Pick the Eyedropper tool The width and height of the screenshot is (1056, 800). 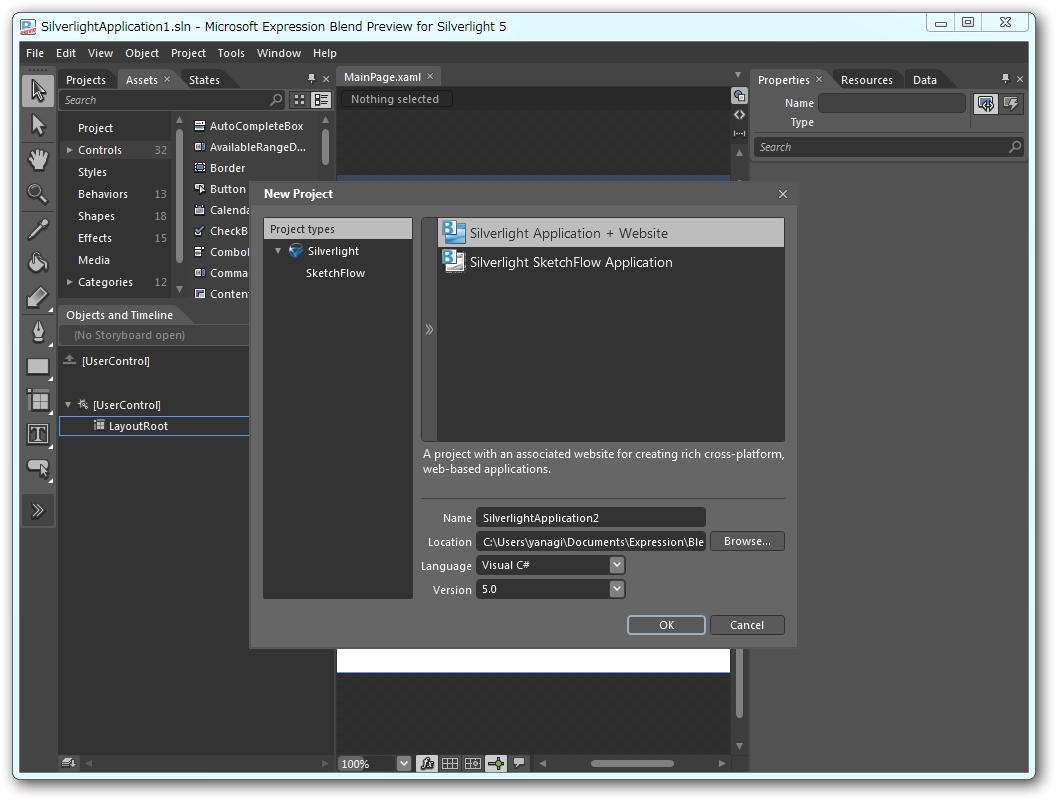37,227
